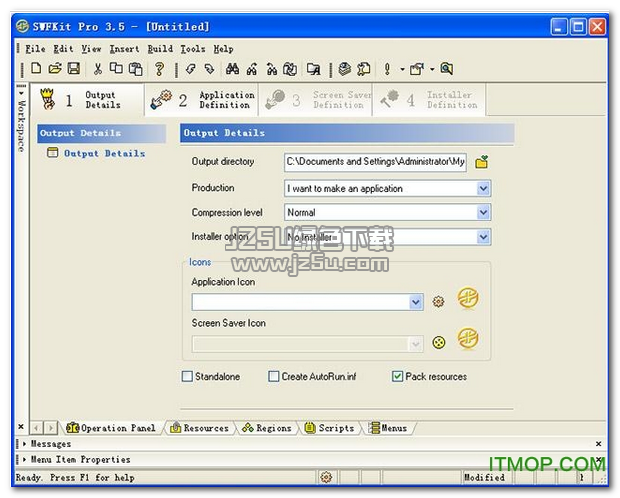The height and width of the screenshot is (498, 620).
Task: Click golden globe icon for Screen Saver Icon
Action: (468, 339)
